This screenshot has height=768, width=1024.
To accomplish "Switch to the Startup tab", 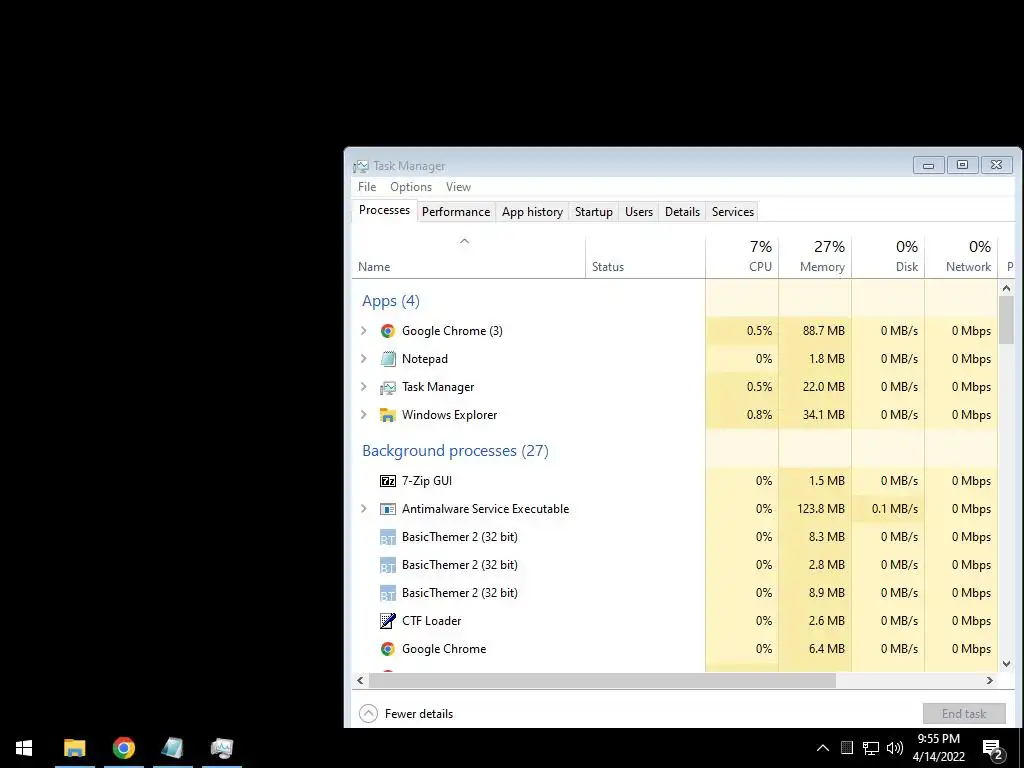I will coord(594,212).
